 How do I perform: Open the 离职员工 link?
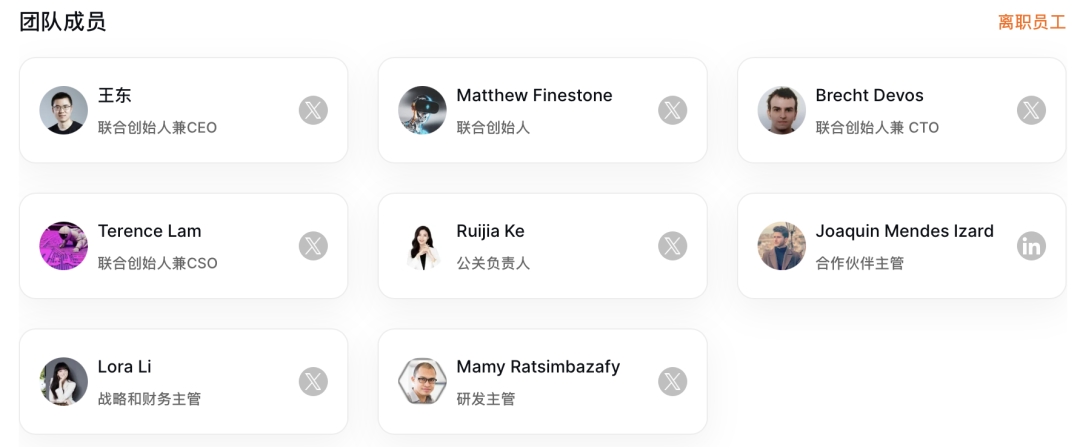tap(1031, 22)
